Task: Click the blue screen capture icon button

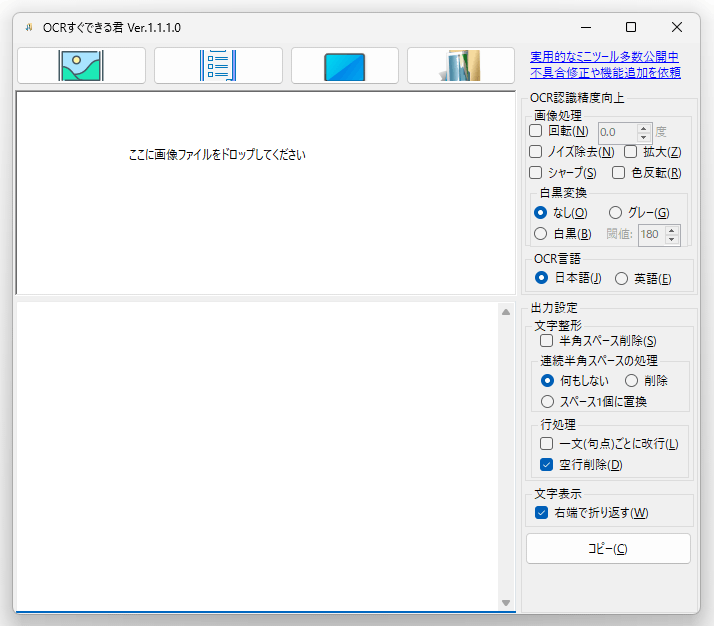Action: pyautogui.click(x=345, y=66)
